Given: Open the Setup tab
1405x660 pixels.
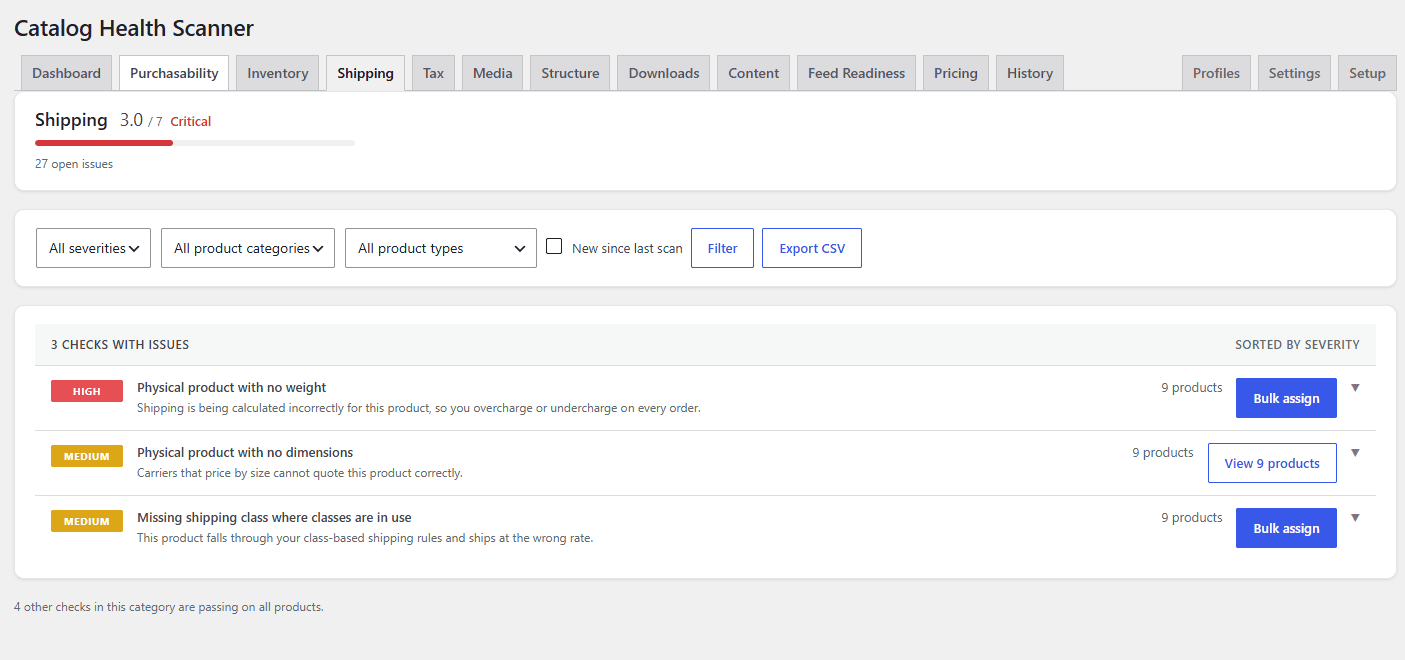Looking at the screenshot, I should (1367, 73).
